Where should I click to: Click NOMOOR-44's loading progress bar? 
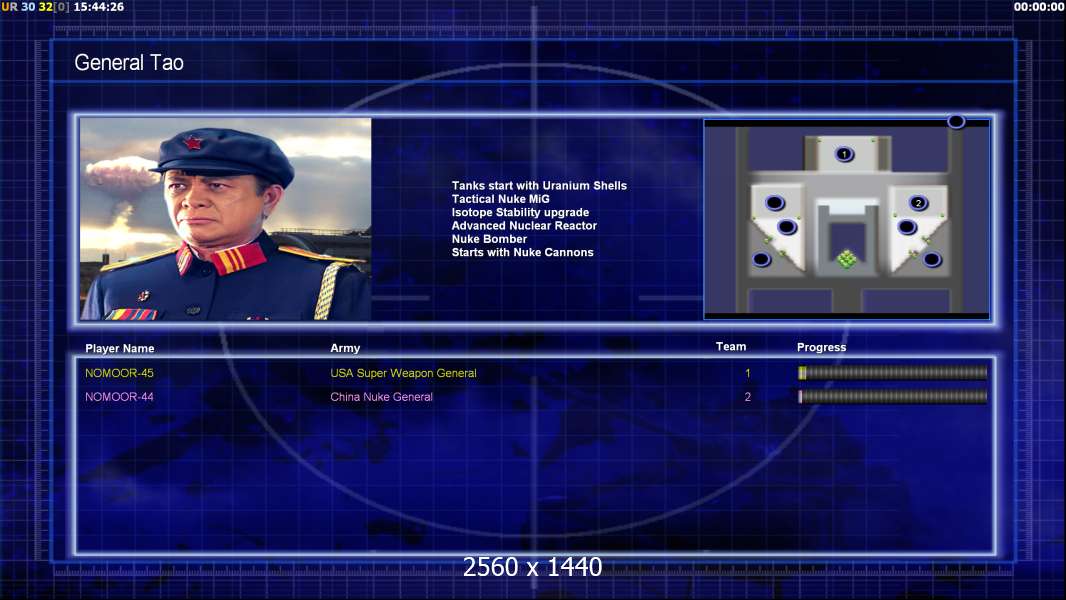click(893, 396)
